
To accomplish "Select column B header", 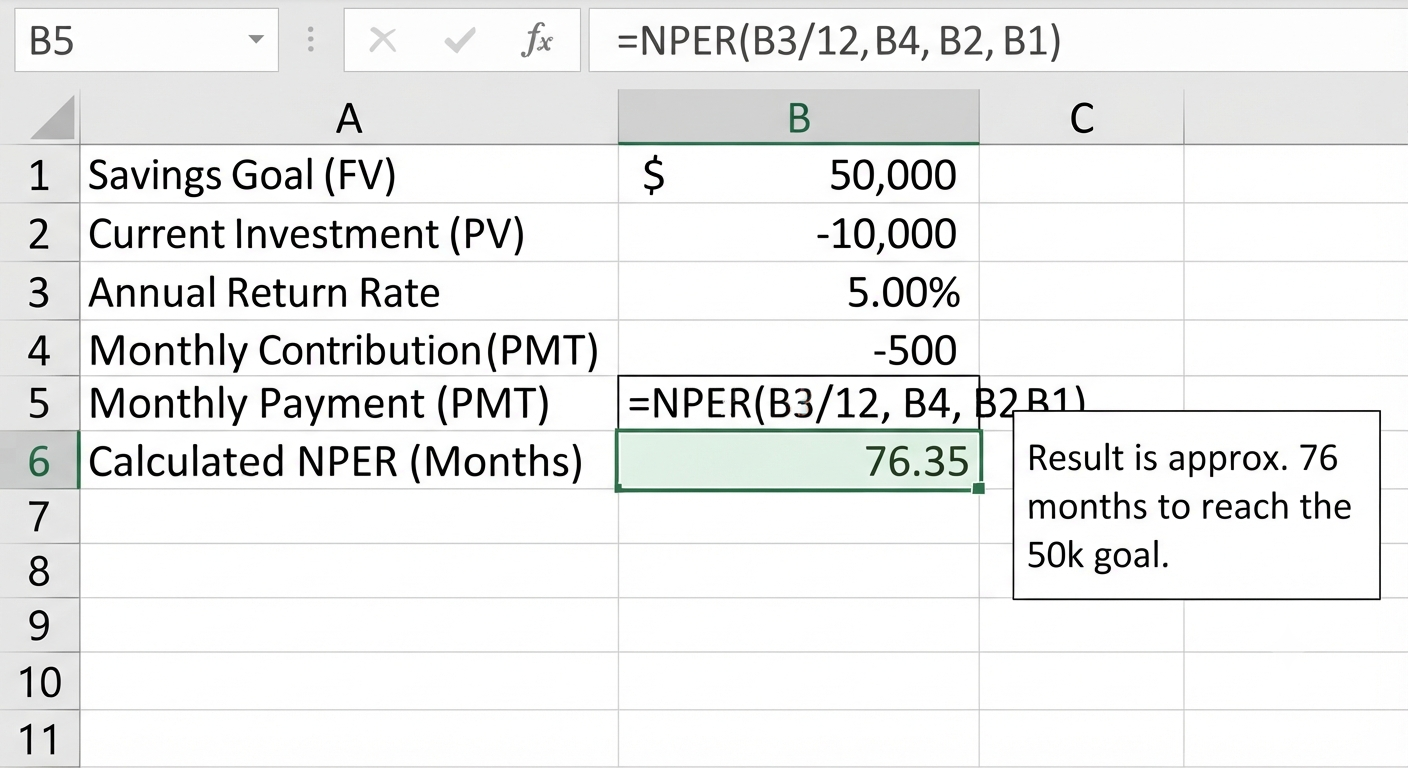I will point(798,118).
